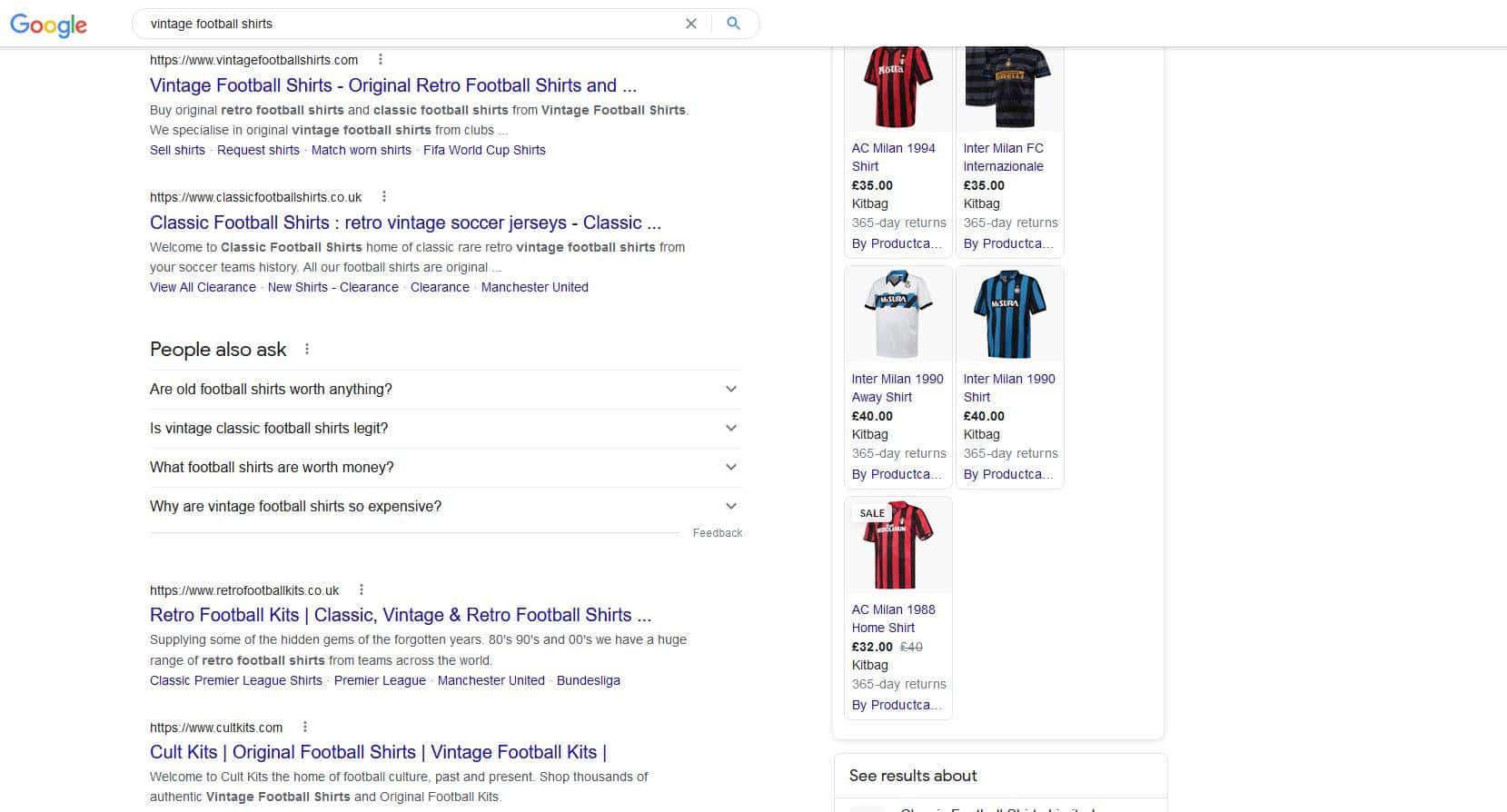
Task: Click the AC Milan 1988 Home Shirt title
Action: [894, 619]
